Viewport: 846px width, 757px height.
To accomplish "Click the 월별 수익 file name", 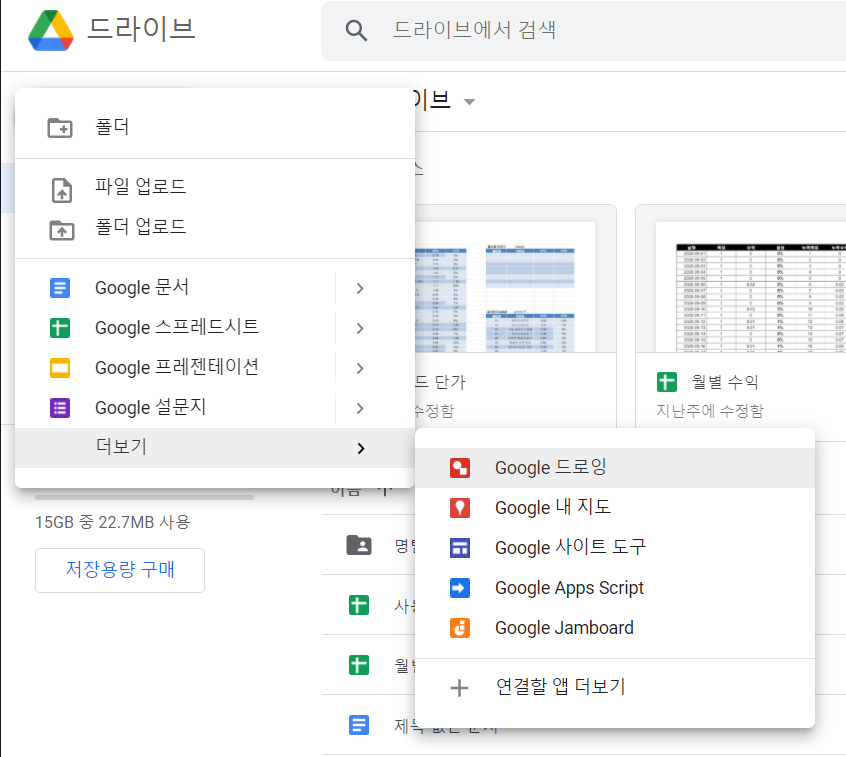I will pos(725,382).
